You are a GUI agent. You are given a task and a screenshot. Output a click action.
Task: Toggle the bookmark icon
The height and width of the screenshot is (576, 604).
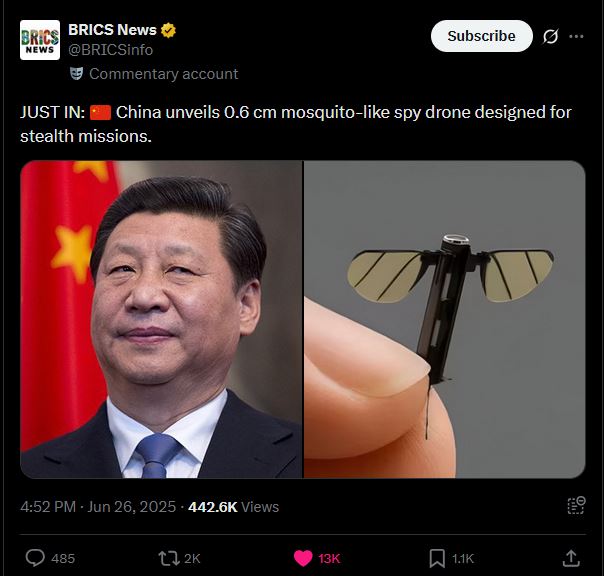(x=437, y=558)
